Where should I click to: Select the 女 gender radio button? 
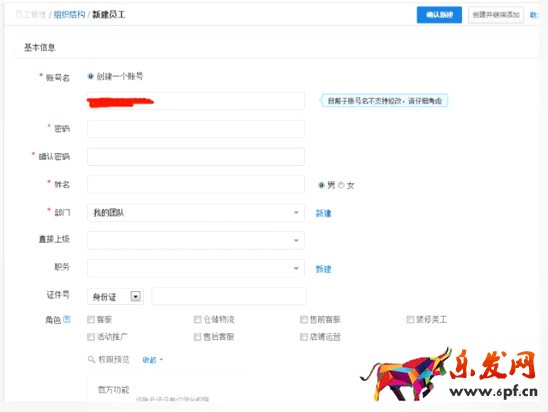tap(341, 185)
